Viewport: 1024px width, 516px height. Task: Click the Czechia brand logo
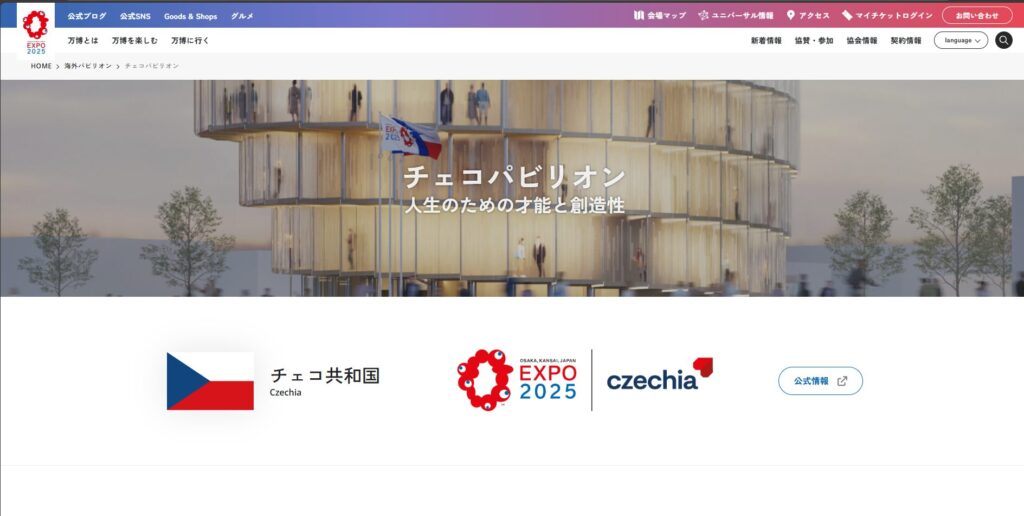(660, 376)
